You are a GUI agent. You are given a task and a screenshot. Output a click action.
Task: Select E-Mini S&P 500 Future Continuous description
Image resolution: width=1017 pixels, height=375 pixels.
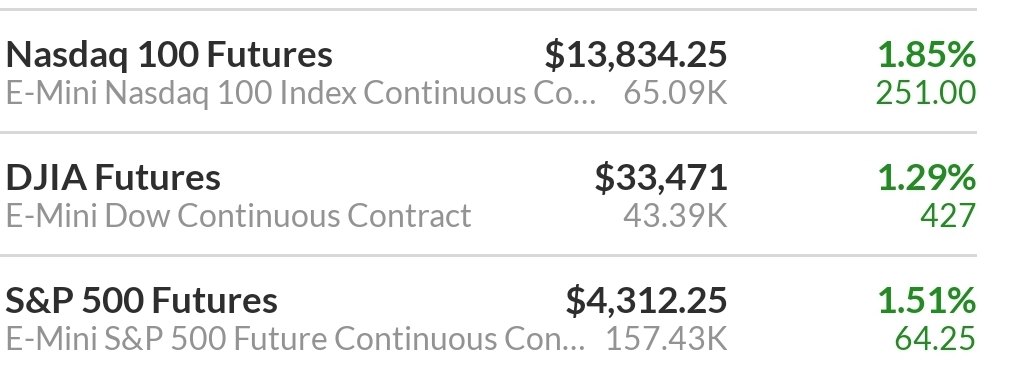tap(295, 339)
